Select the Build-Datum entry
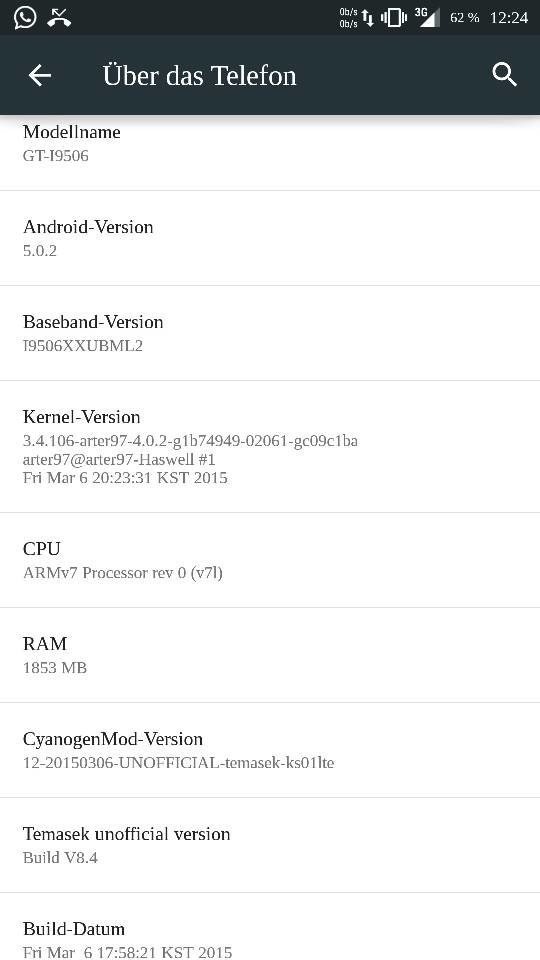This screenshot has width=540, height=960. [x=270, y=926]
